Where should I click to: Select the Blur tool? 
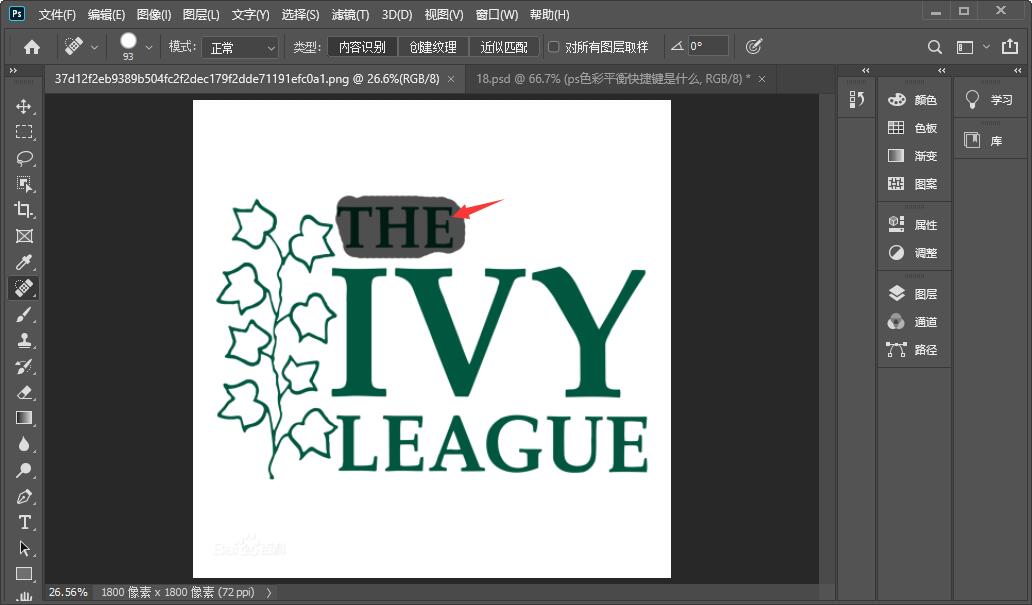24,444
